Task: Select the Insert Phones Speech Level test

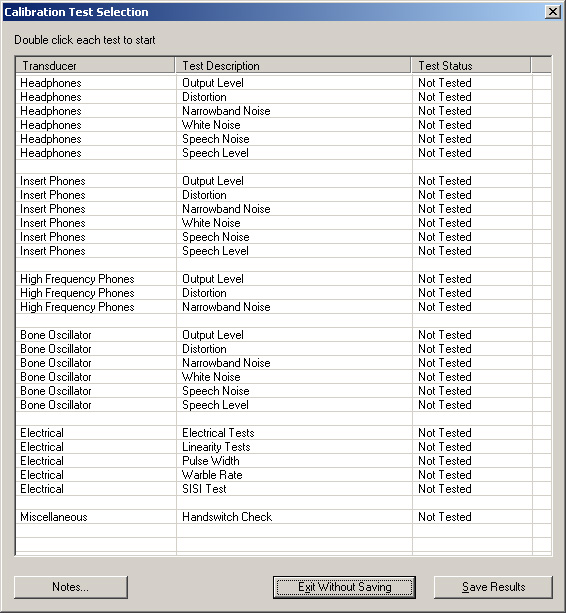Action: tap(283, 251)
